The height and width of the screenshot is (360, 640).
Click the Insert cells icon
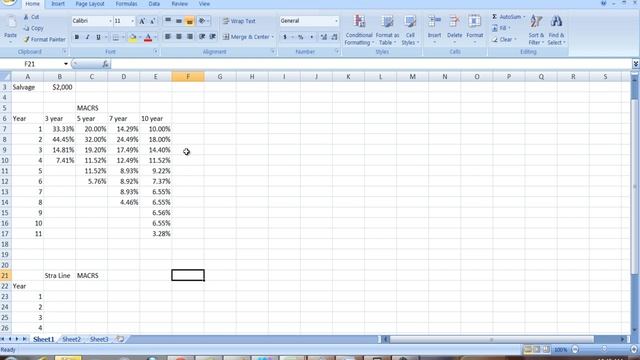pyautogui.click(x=434, y=21)
